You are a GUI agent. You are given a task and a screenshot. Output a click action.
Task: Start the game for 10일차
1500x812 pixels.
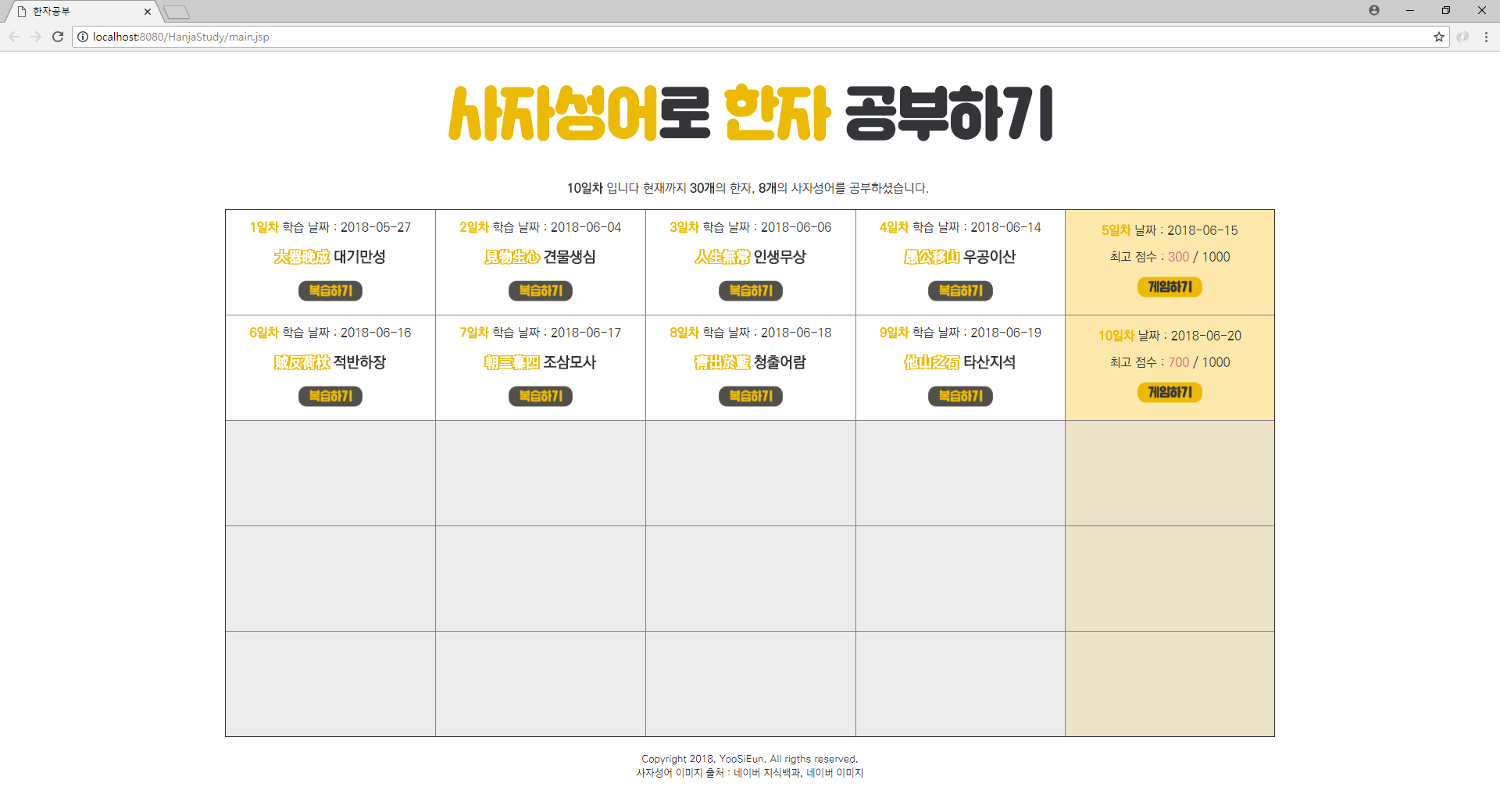click(x=1168, y=392)
